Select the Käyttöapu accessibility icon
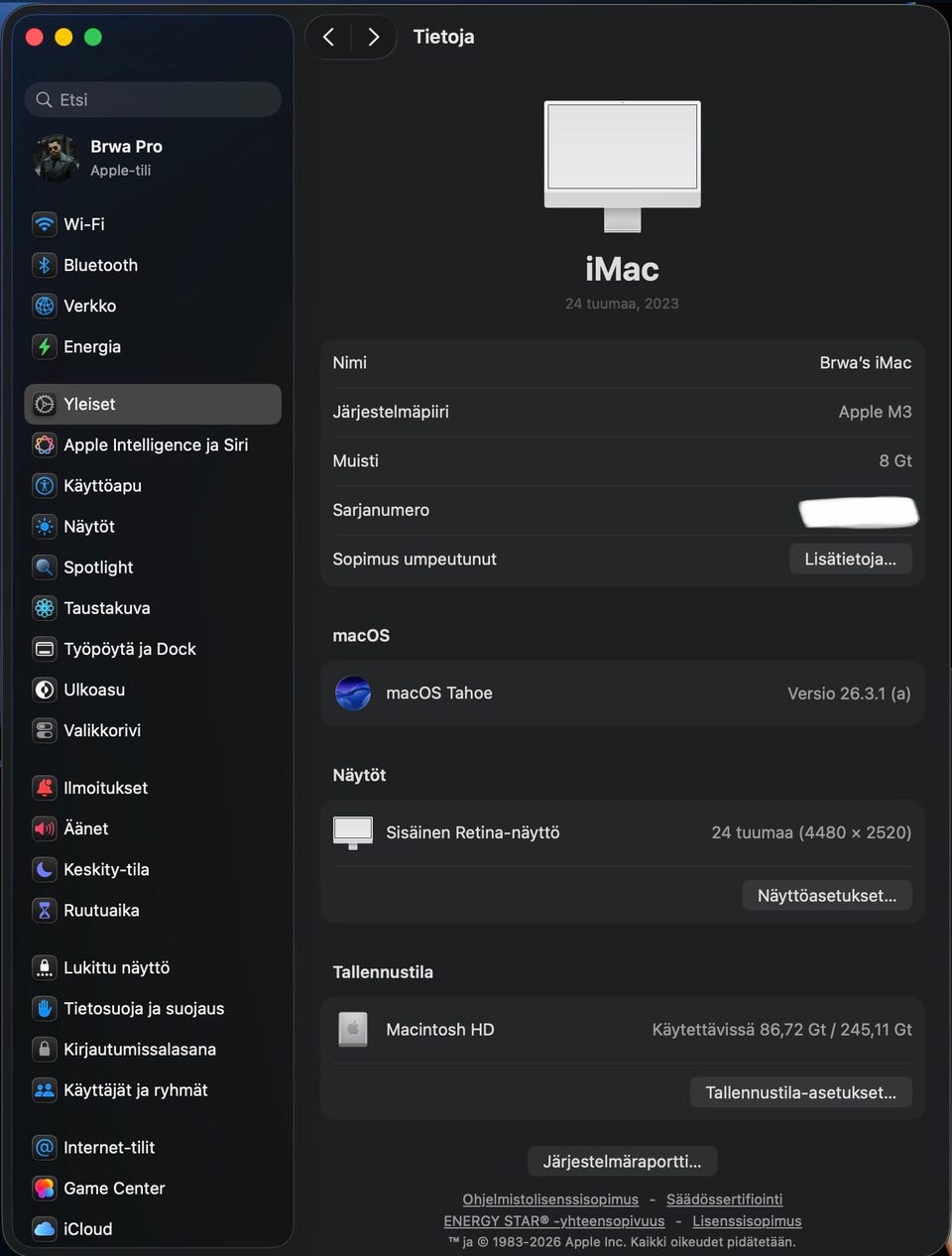952x1256 pixels. 45,485
